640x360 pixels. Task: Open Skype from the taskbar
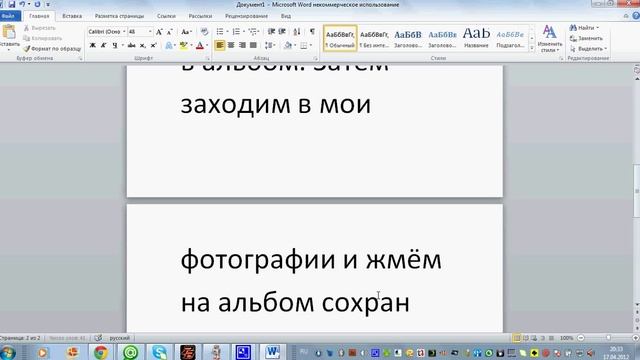(159, 352)
